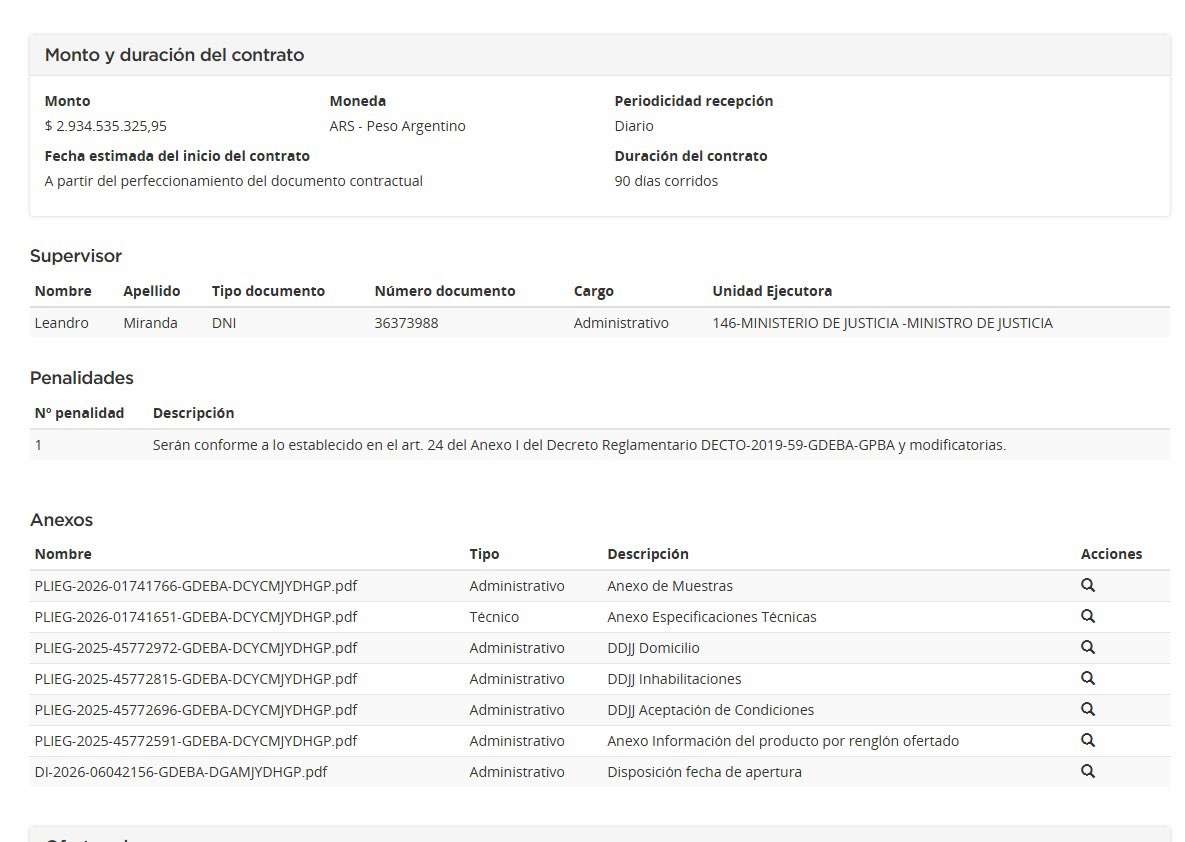
Task: View Anexo Información del producto annex
Action: [1088, 740]
